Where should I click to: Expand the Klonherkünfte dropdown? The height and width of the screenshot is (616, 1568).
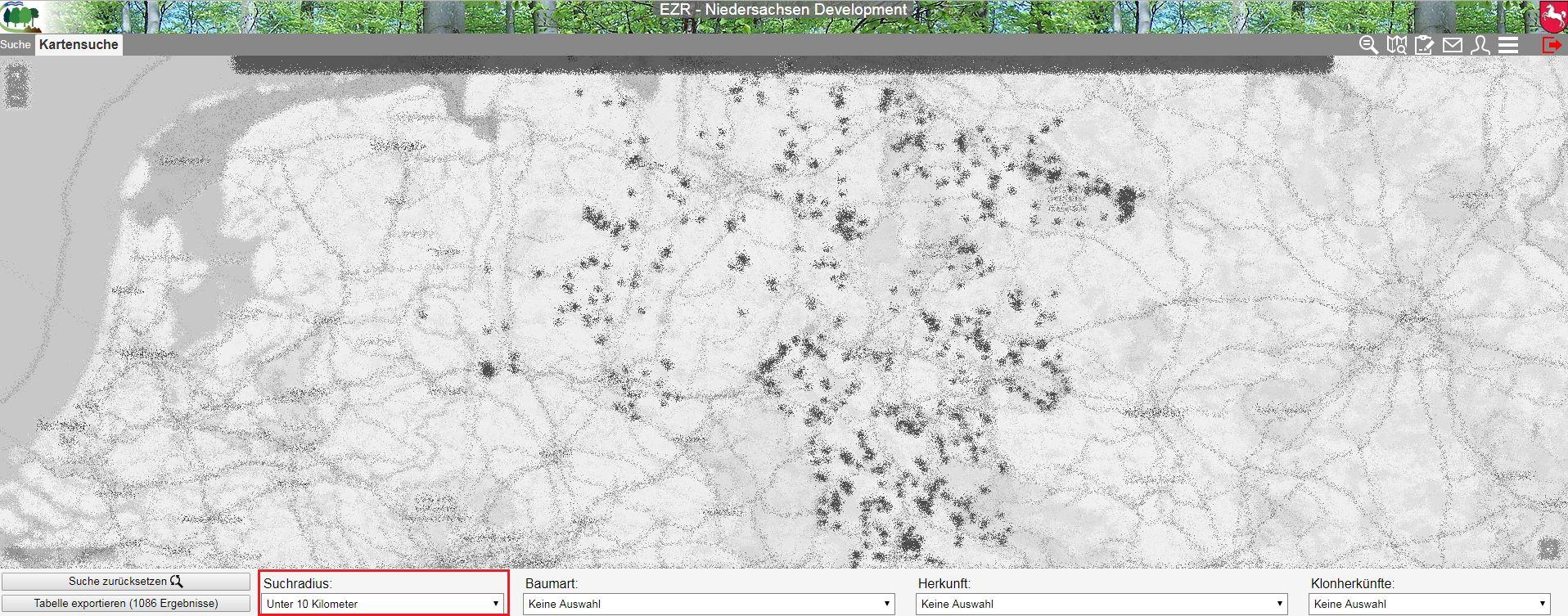[x=1430, y=604]
